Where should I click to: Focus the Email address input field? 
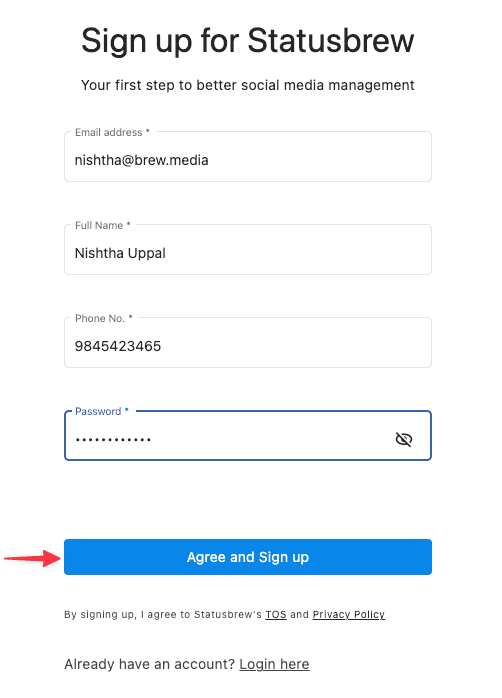(248, 157)
